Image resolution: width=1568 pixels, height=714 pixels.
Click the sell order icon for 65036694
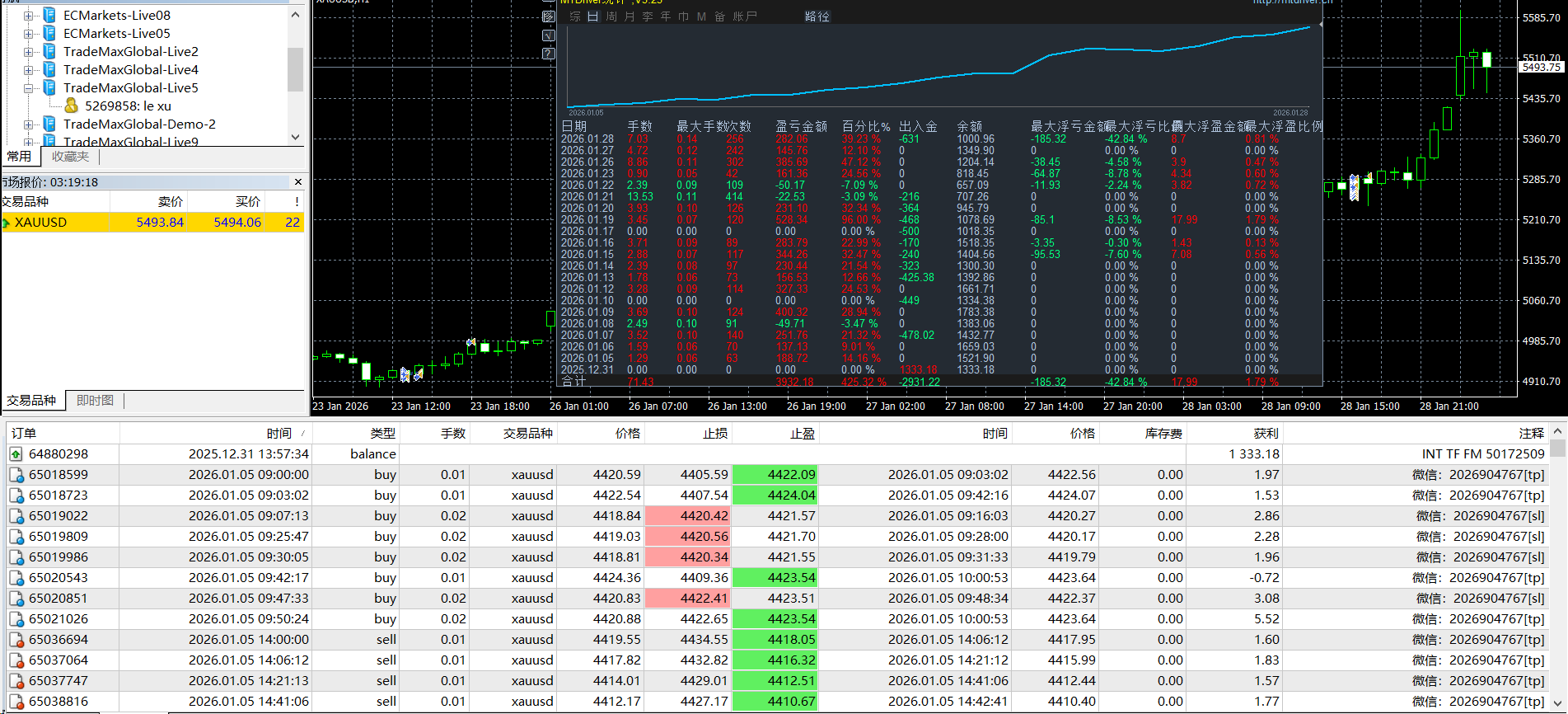pos(16,640)
